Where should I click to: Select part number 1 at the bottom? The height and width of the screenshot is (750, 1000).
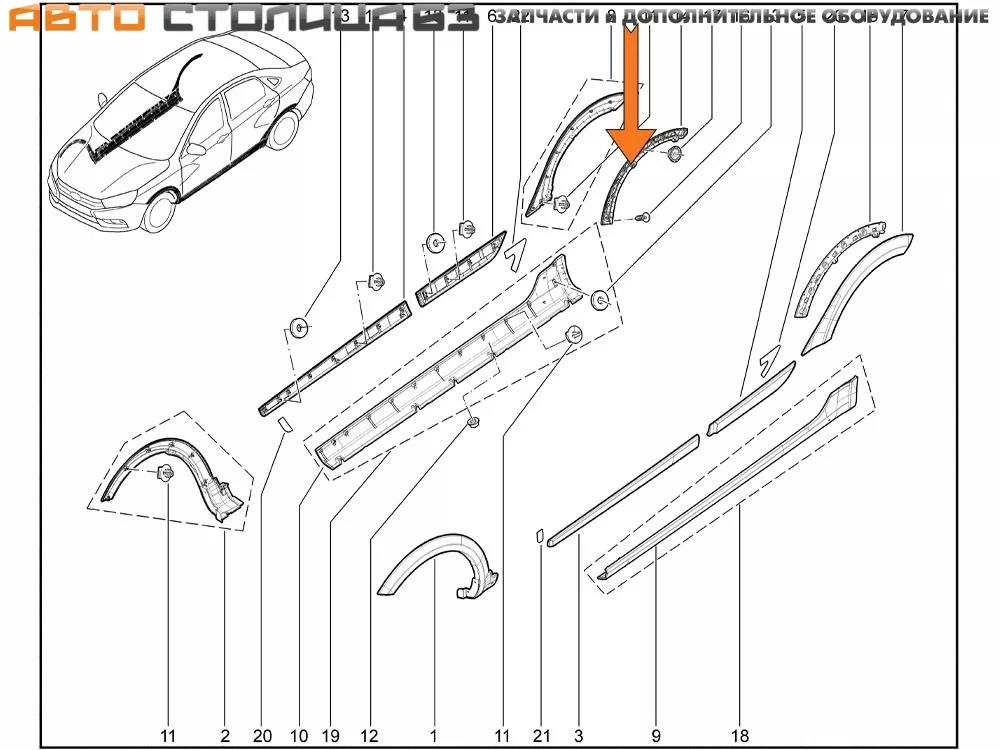click(x=434, y=736)
